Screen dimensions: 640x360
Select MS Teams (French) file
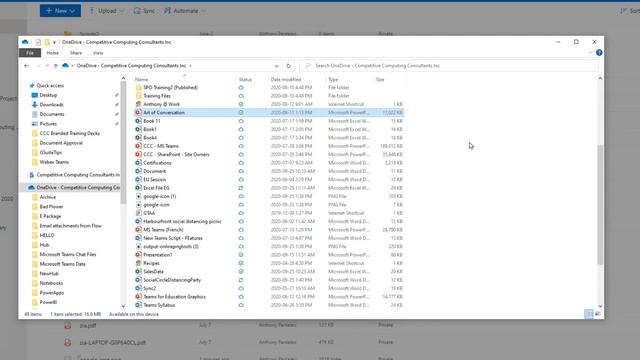[163, 230]
